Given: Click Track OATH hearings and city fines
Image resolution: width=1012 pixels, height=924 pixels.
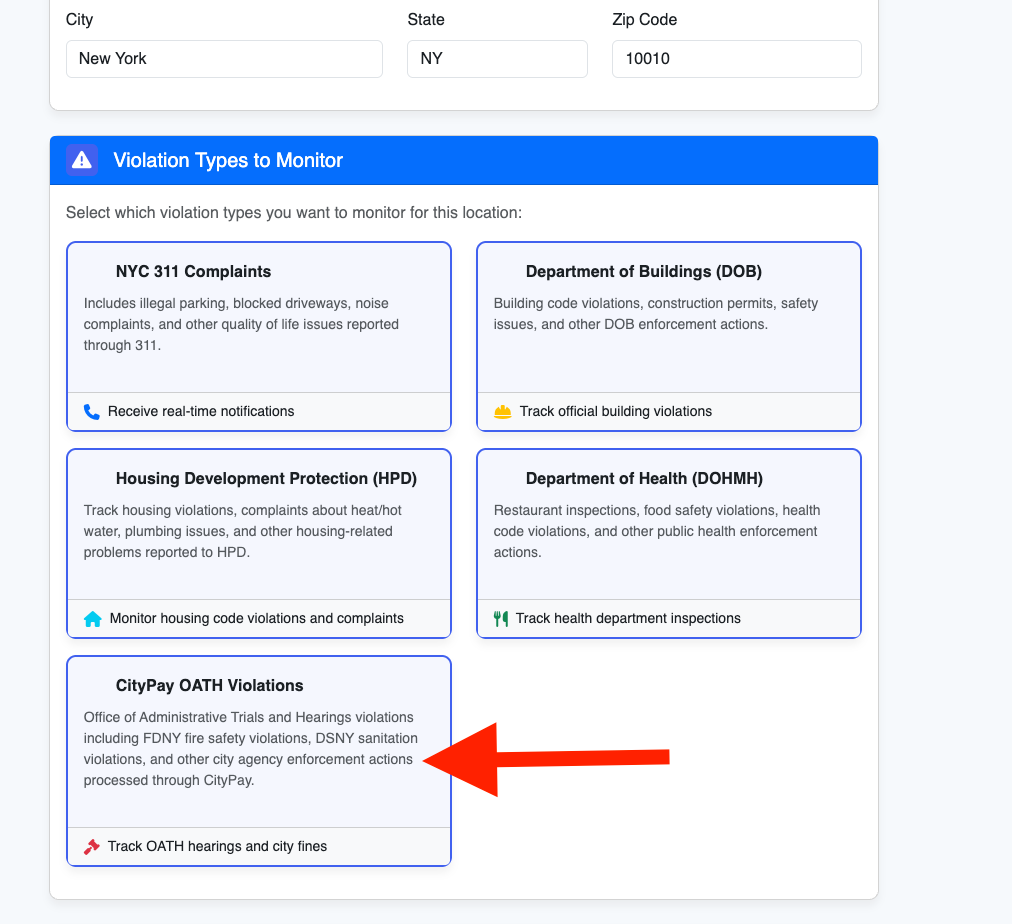Looking at the screenshot, I should [x=217, y=846].
